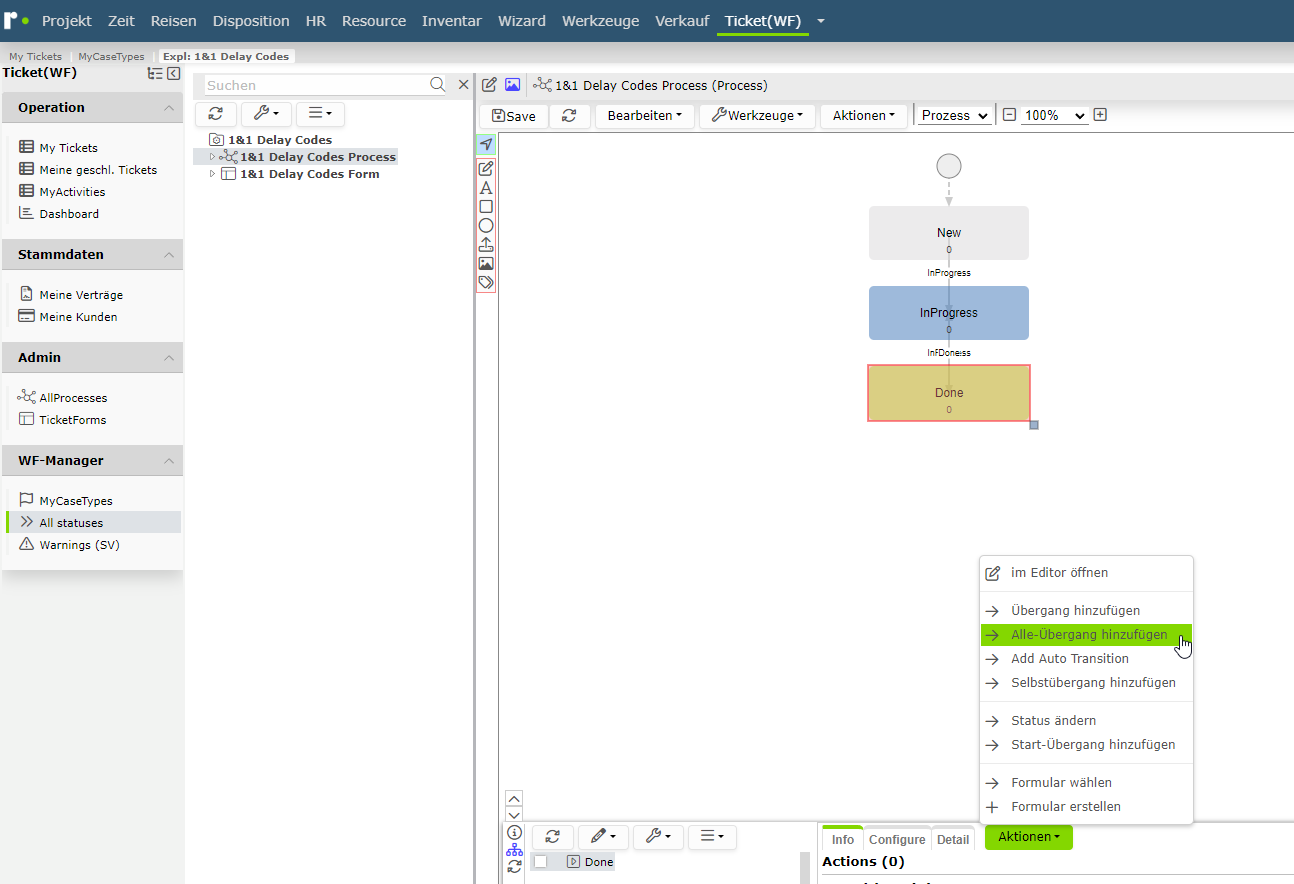Click the image insert tool in the palette
1294x884 pixels.
[486, 264]
